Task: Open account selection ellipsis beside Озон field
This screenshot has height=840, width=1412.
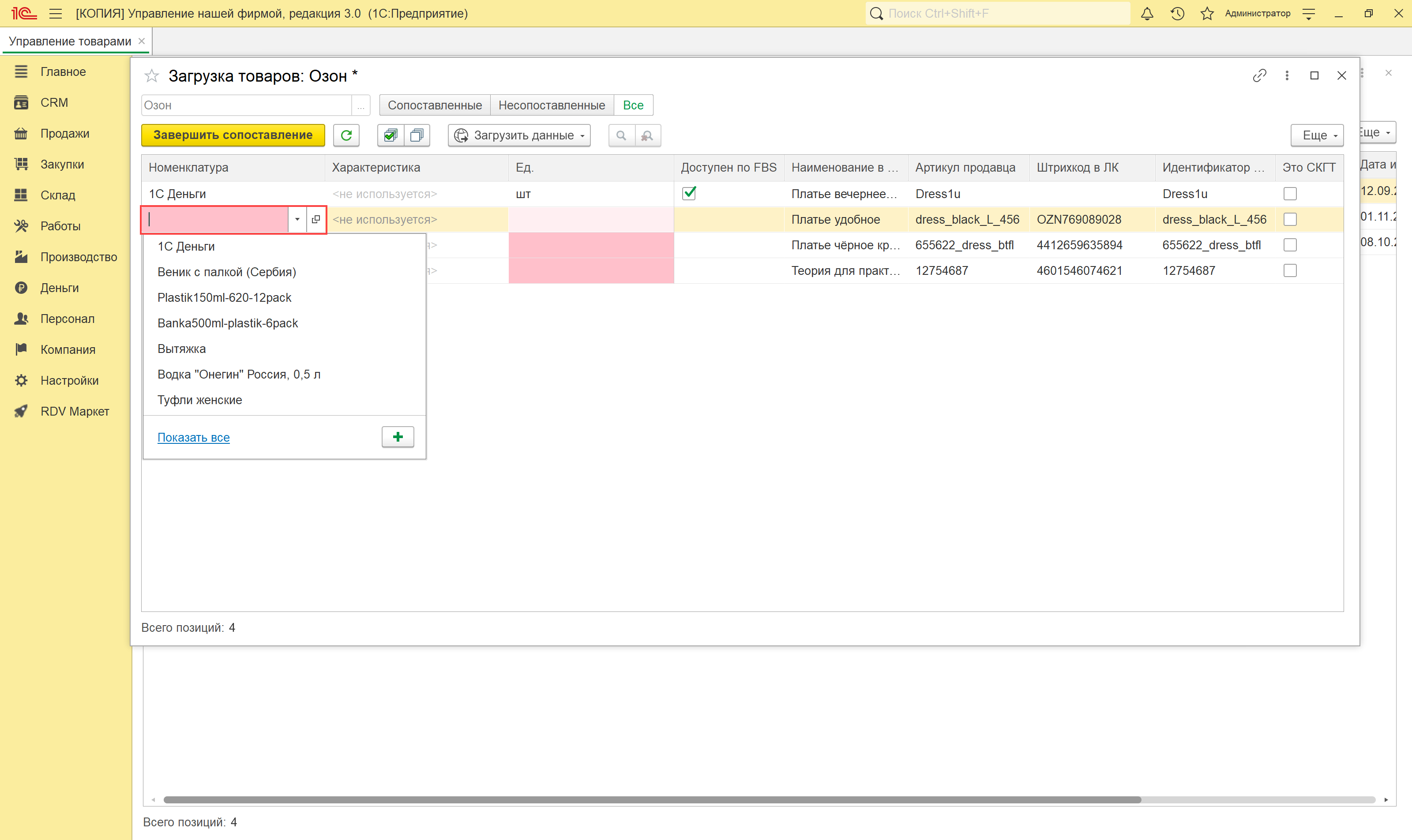Action: click(361, 105)
